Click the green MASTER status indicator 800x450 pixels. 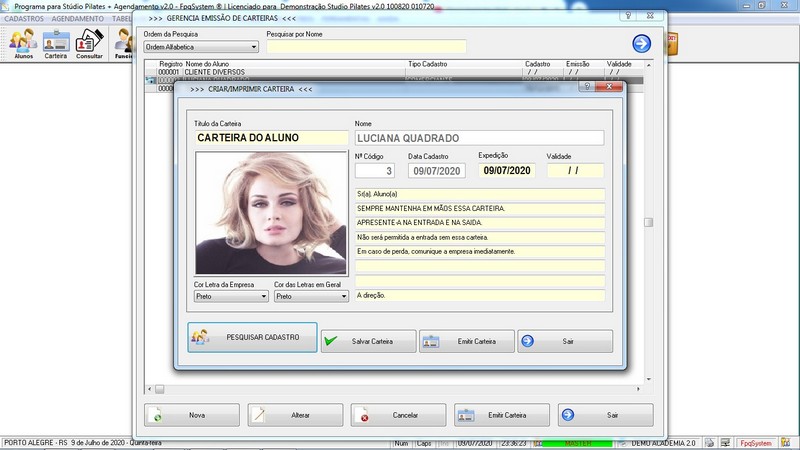[577, 443]
